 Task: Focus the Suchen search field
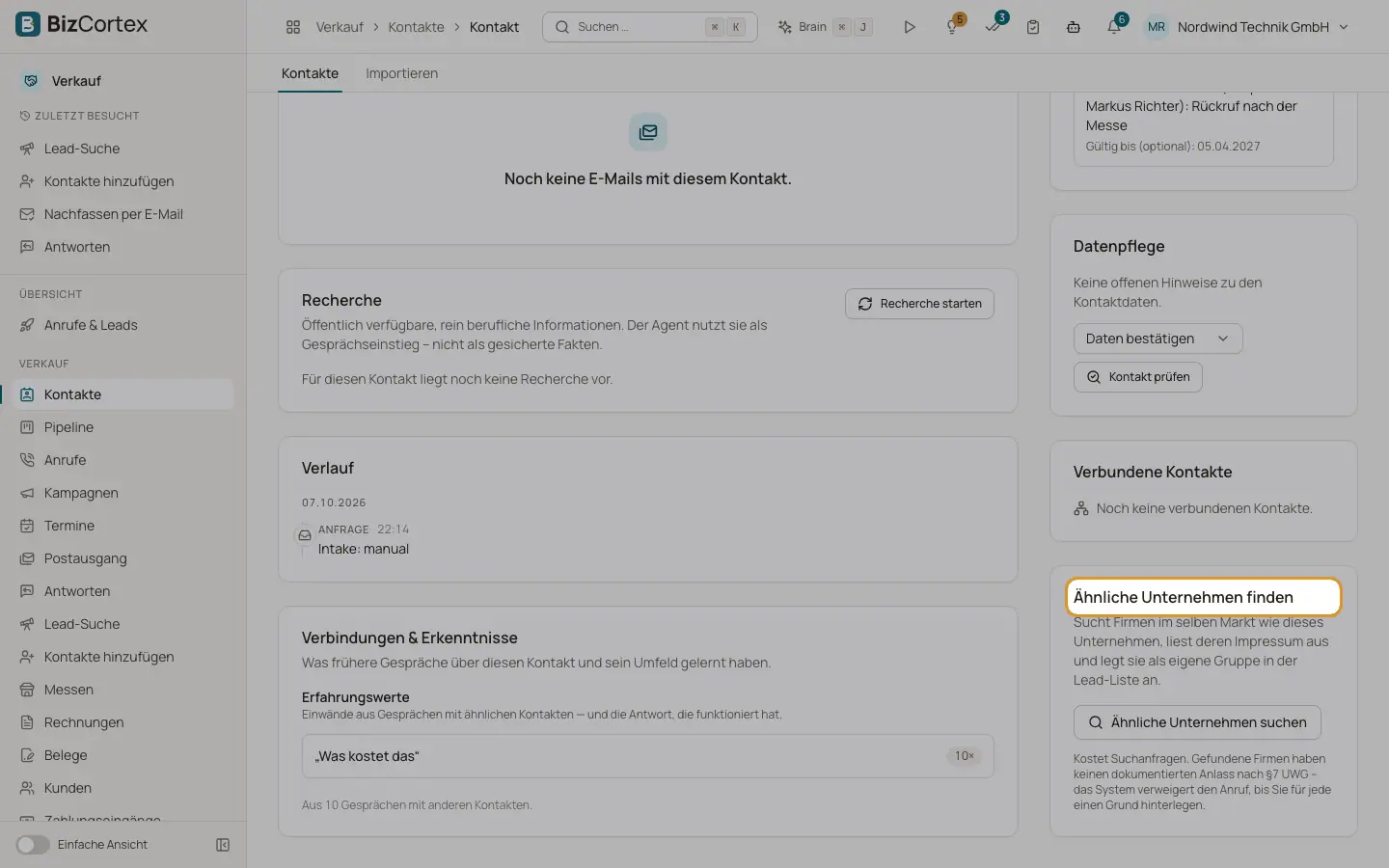[x=649, y=27]
